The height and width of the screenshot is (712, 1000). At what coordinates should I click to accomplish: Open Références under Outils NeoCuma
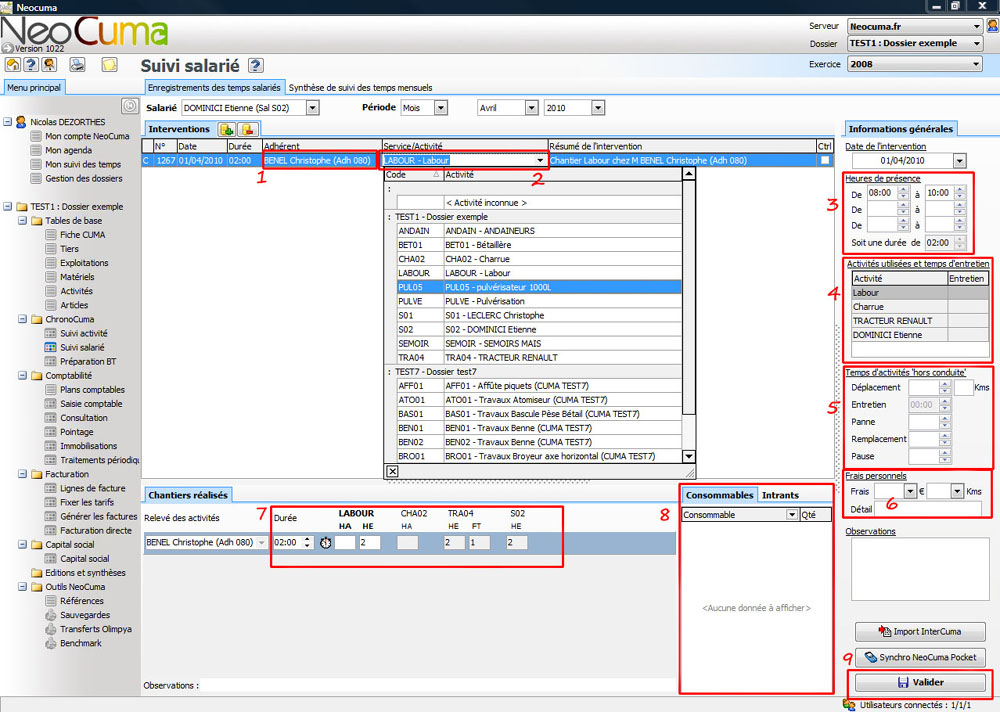pos(82,601)
